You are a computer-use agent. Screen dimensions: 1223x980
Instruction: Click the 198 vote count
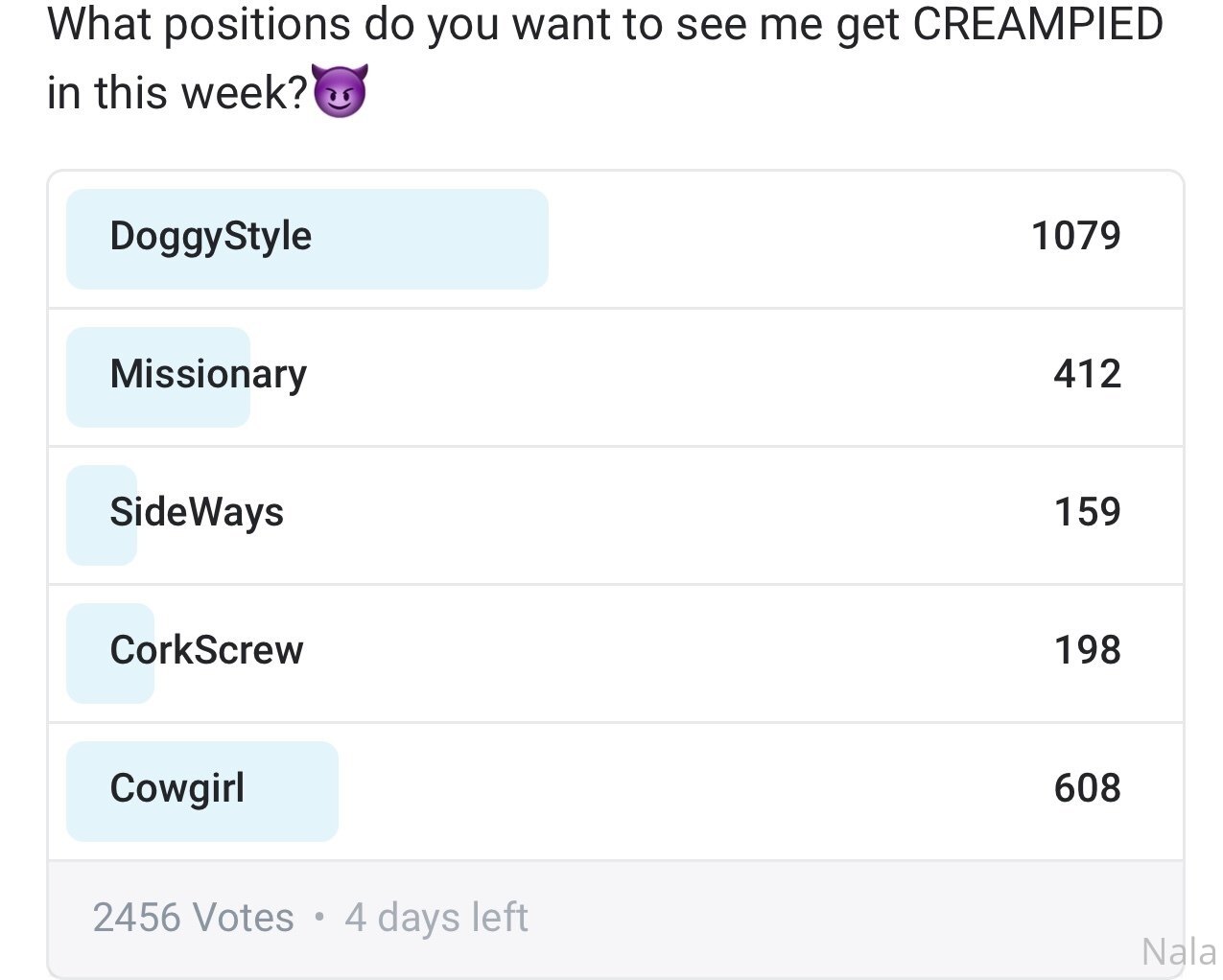pos(1087,650)
